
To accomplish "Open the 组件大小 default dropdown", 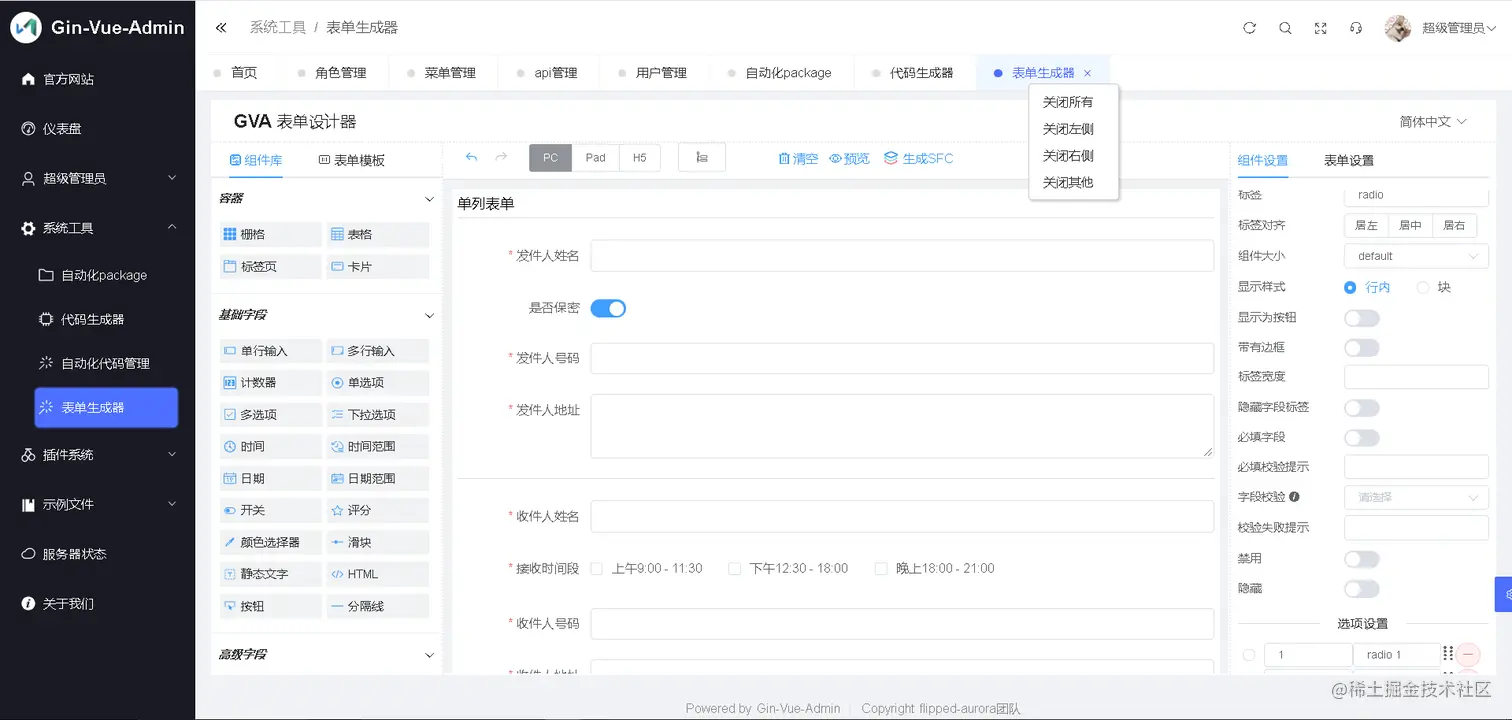I will point(1416,256).
